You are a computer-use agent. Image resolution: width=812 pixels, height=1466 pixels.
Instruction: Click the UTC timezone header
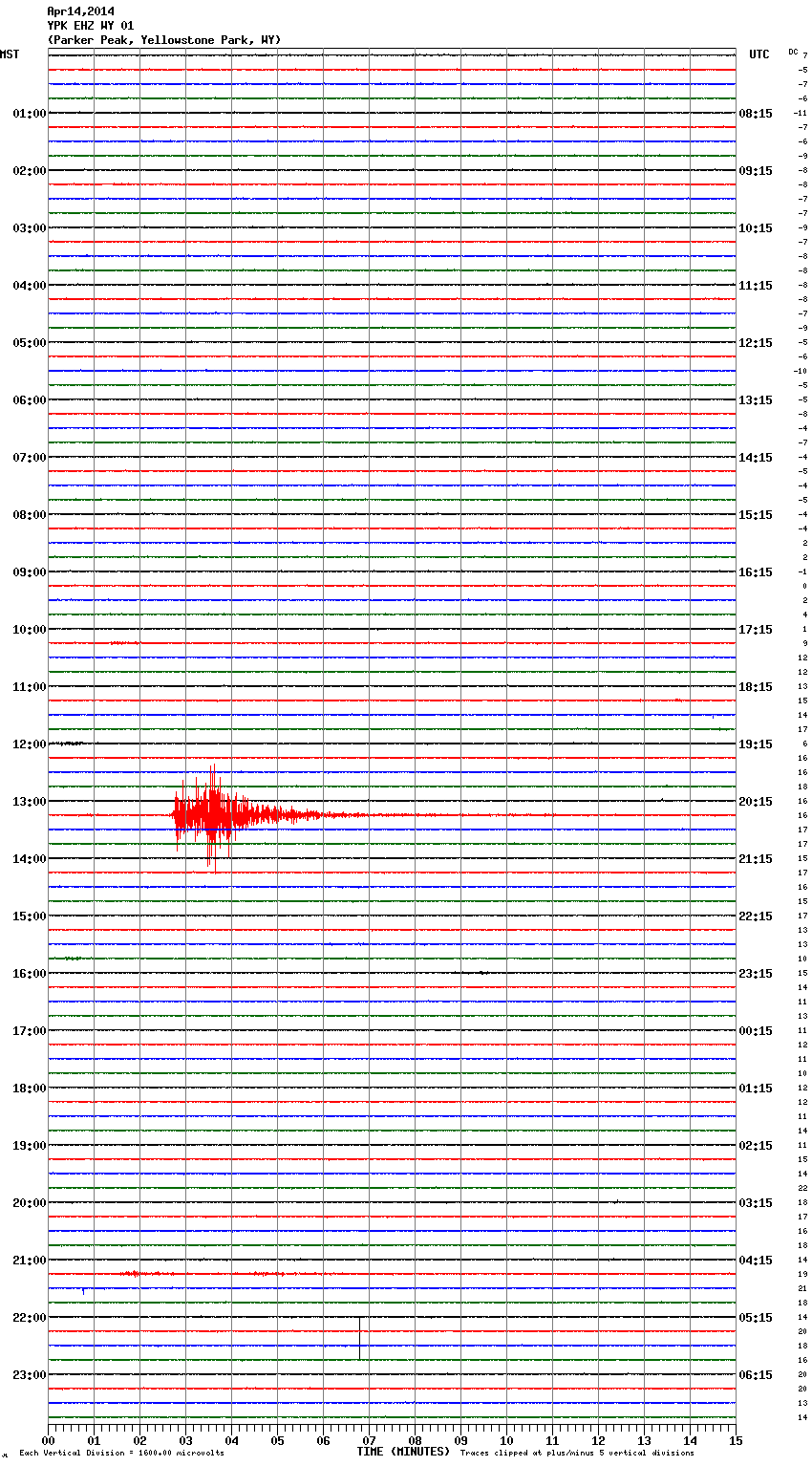coord(759,54)
